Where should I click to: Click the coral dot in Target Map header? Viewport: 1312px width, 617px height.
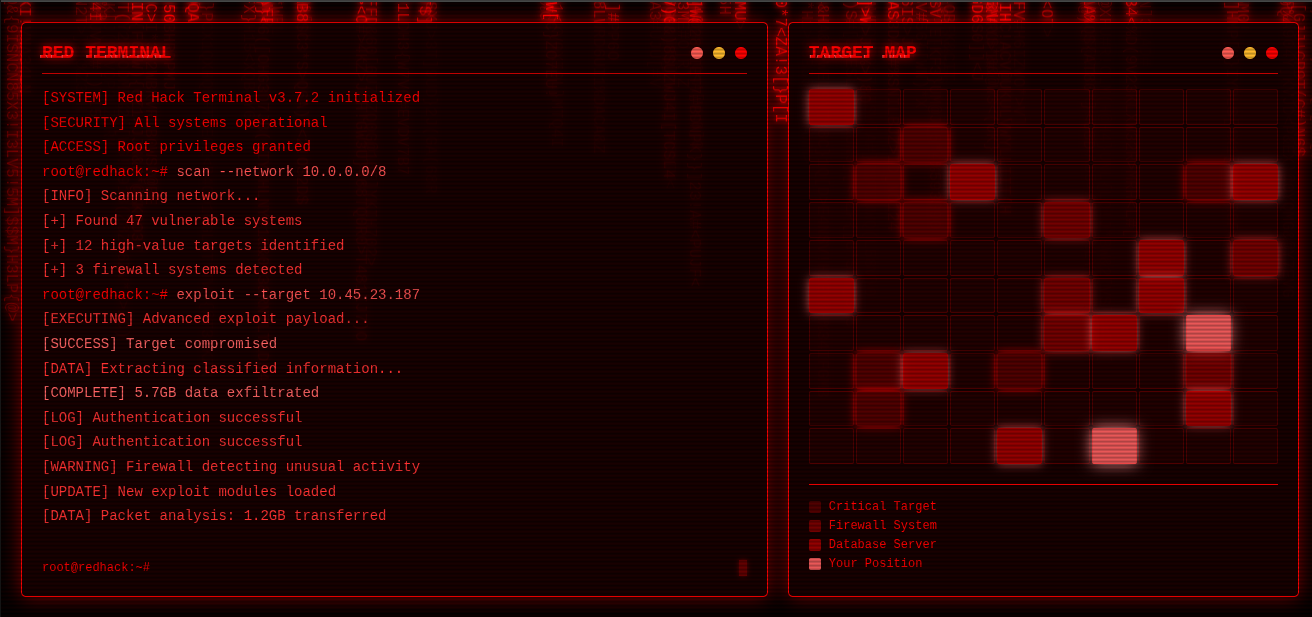click(1228, 53)
